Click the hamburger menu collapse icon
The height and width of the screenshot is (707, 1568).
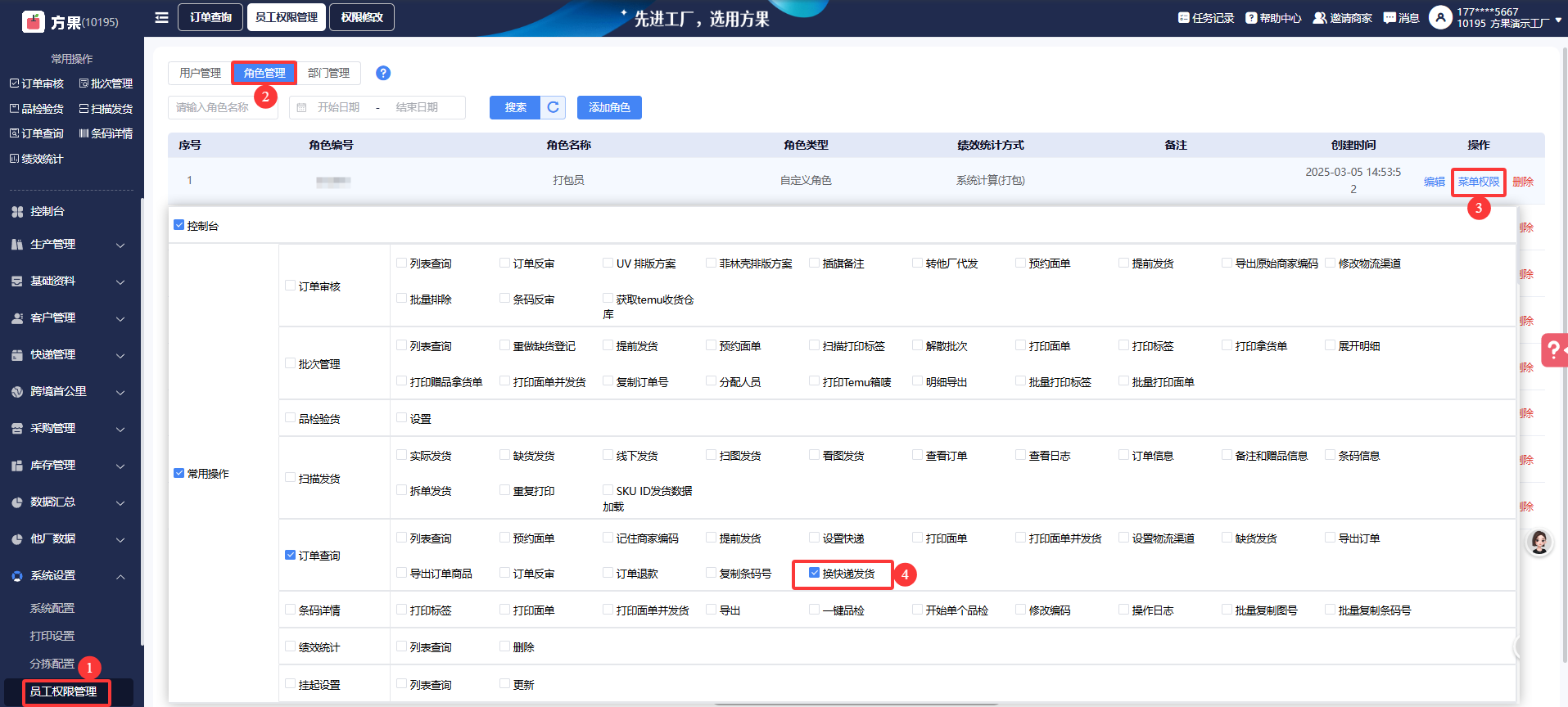[x=161, y=17]
